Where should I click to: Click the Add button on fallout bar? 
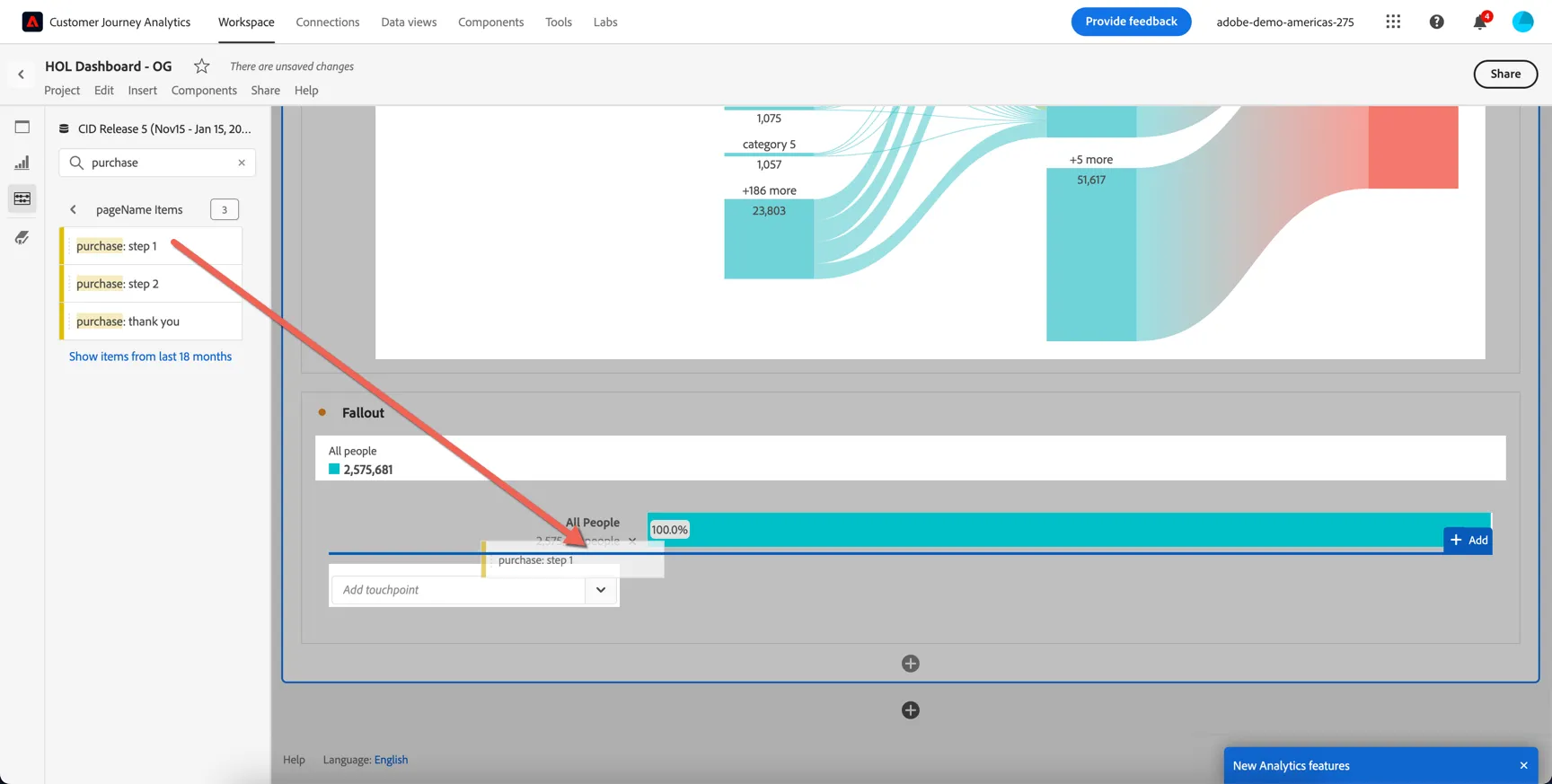[x=1468, y=540]
